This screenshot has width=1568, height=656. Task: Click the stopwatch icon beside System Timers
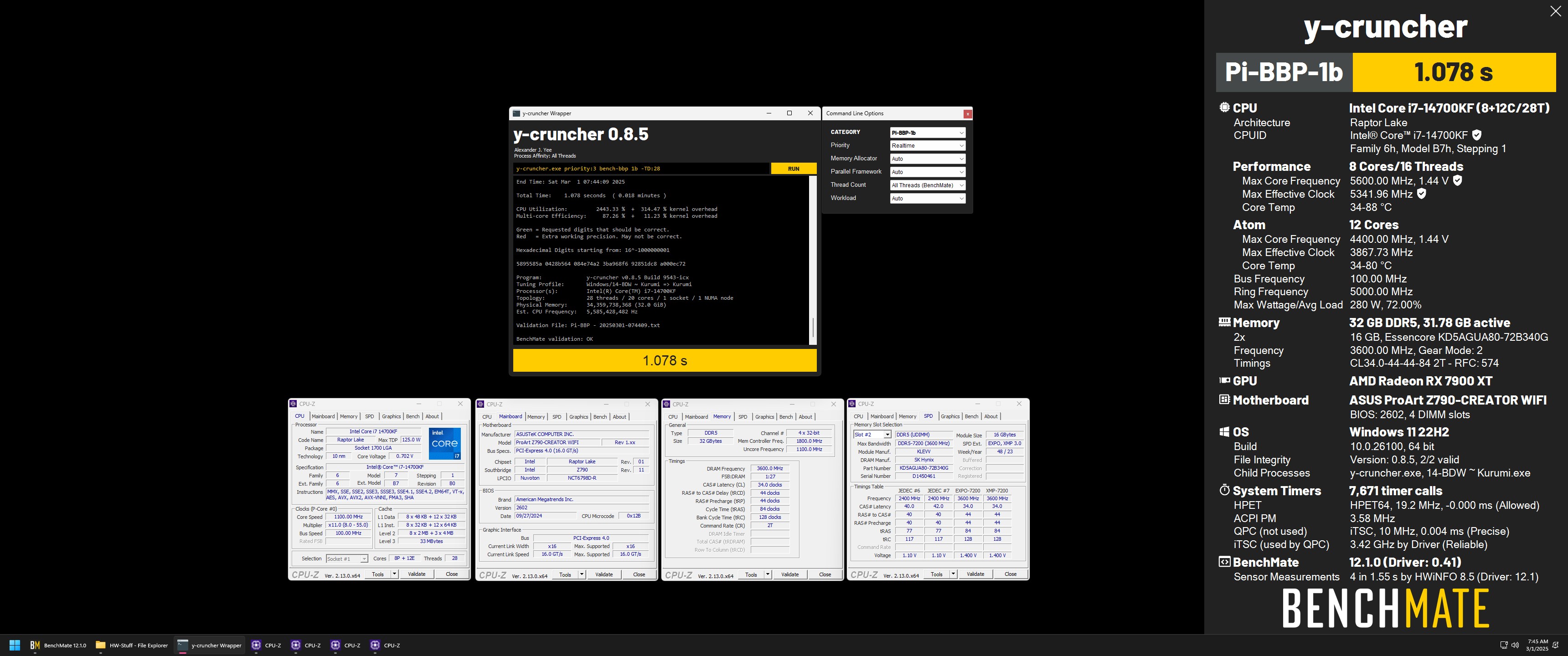[1224, 490]
